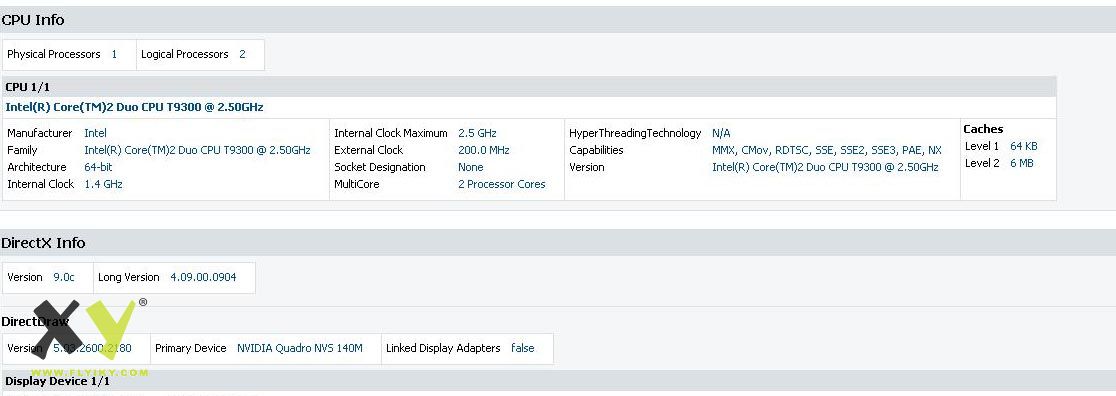The width and height of the screenshot is (1116, 396).
Task: Select the Logical Processors value 2
Action: point(242,54)
